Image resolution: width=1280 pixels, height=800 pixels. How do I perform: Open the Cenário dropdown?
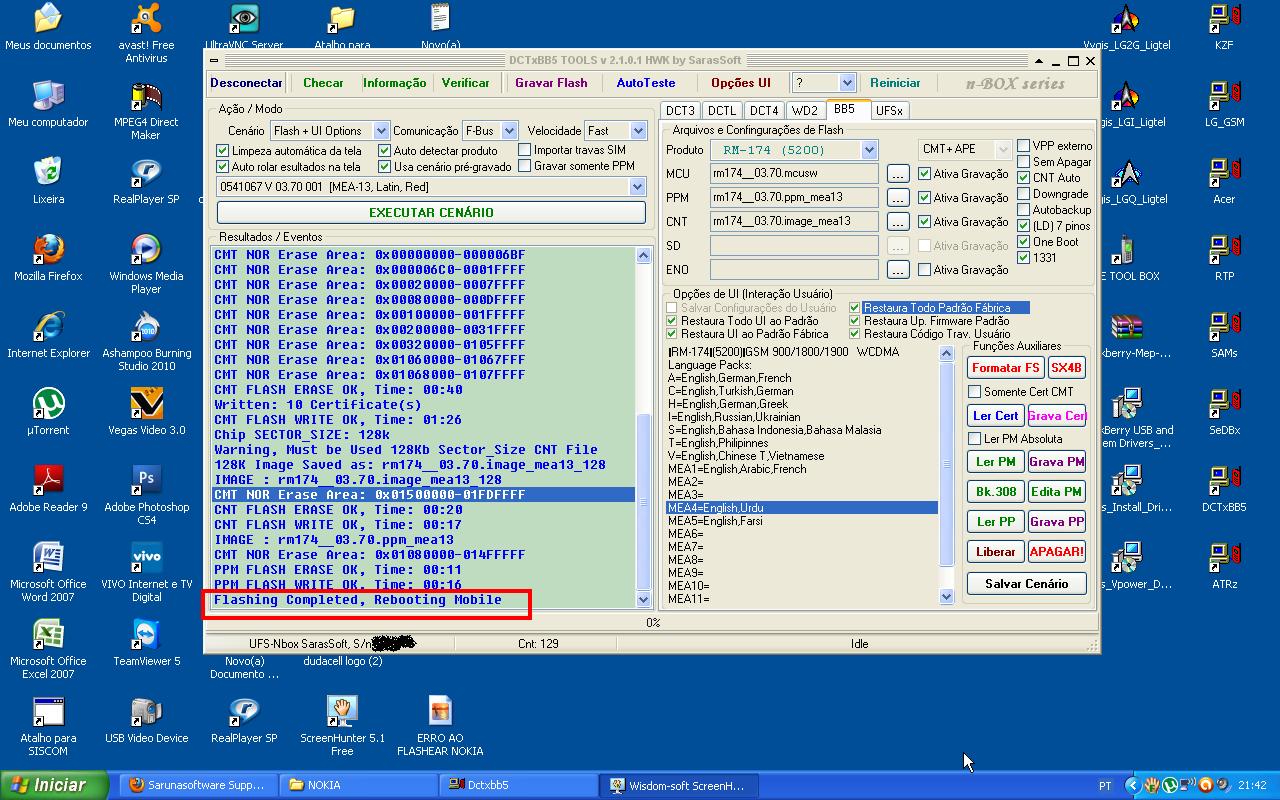(x=381, y=131)
